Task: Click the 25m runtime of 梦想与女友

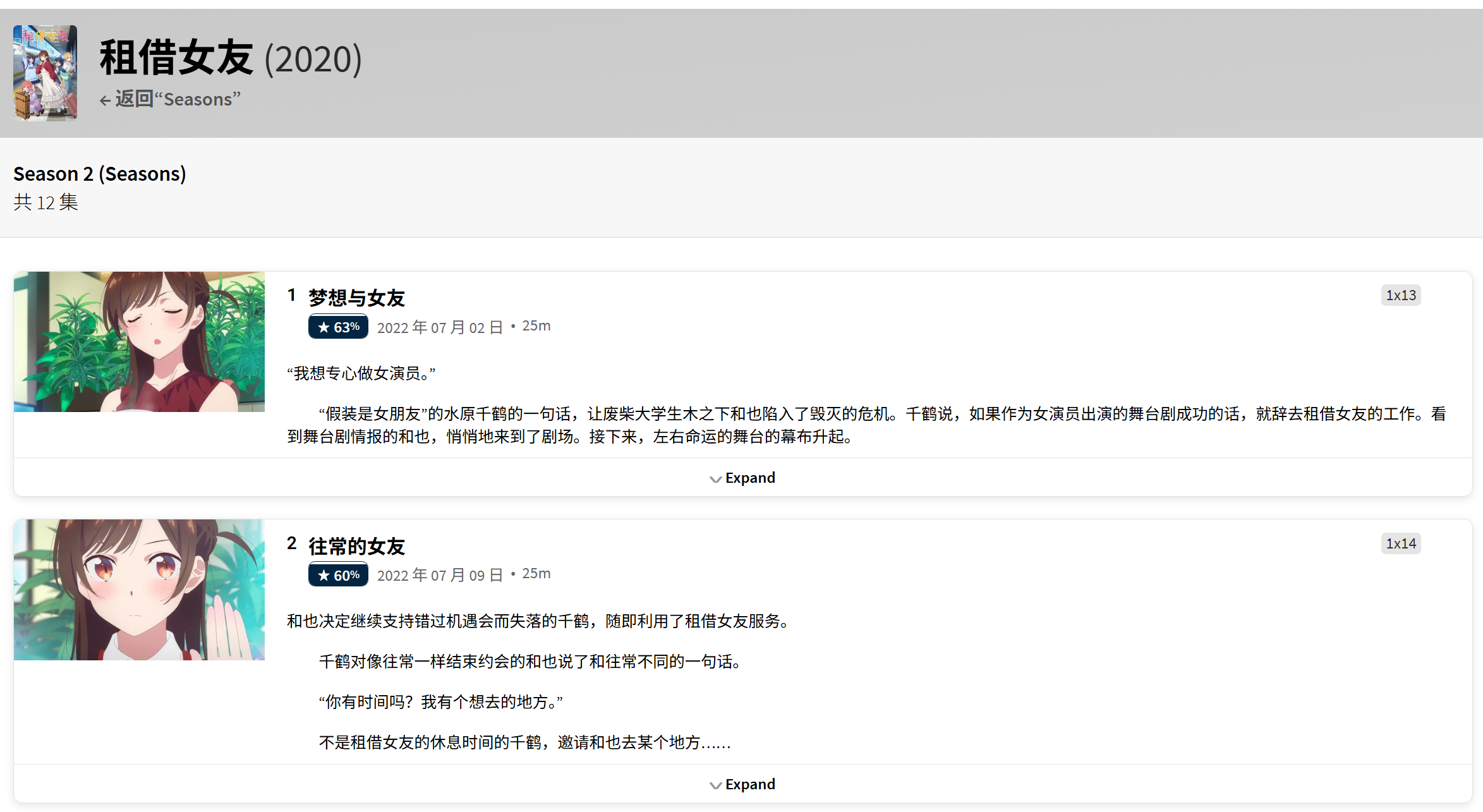Action: tap(536, 326)
